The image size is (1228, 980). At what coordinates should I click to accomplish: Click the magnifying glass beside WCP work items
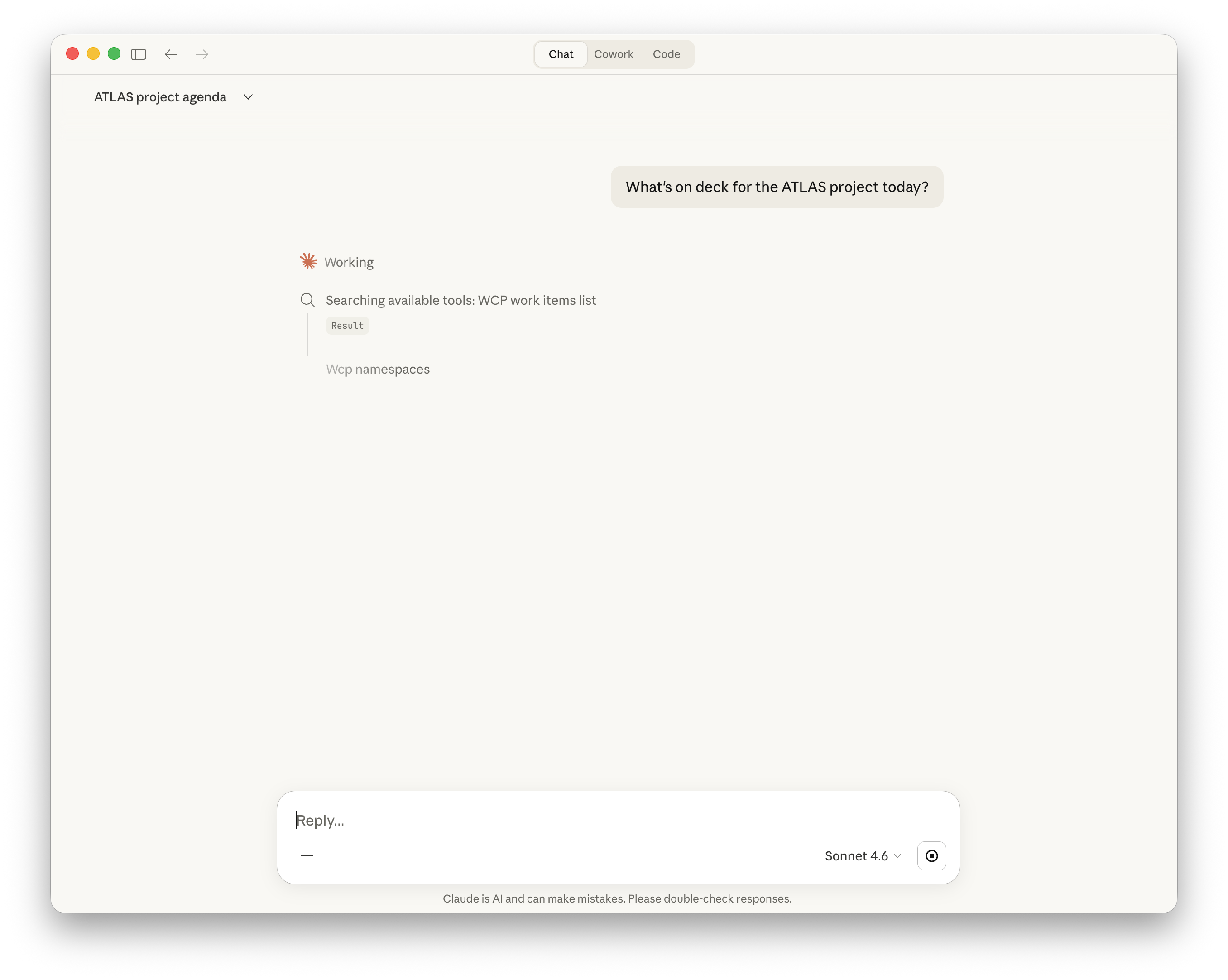[307, 300]
